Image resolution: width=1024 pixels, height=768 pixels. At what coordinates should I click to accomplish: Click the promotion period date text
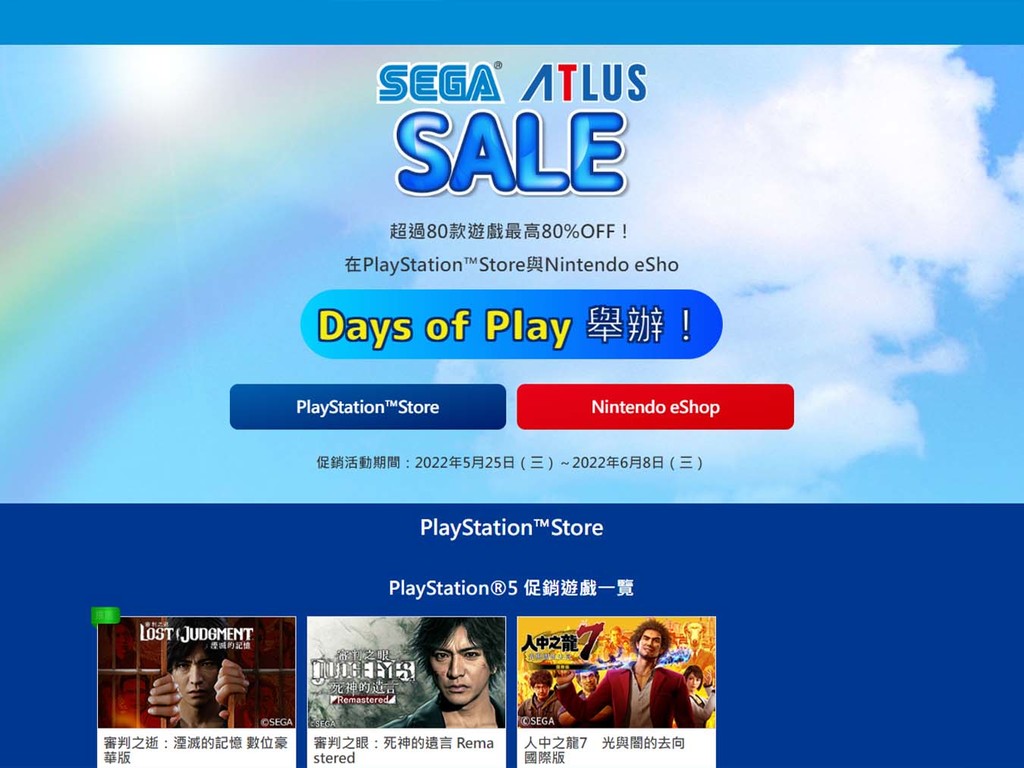[510, 463]
